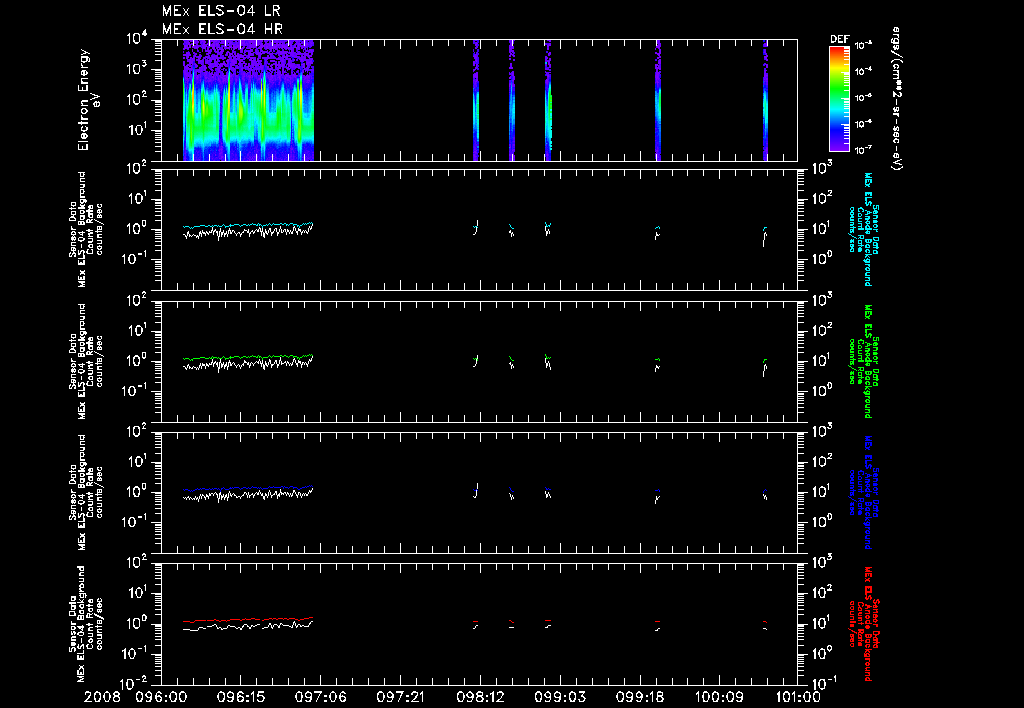Click the '099:03' time axis label
This screenshot has width=1024, height=708.
click(559, 698)
